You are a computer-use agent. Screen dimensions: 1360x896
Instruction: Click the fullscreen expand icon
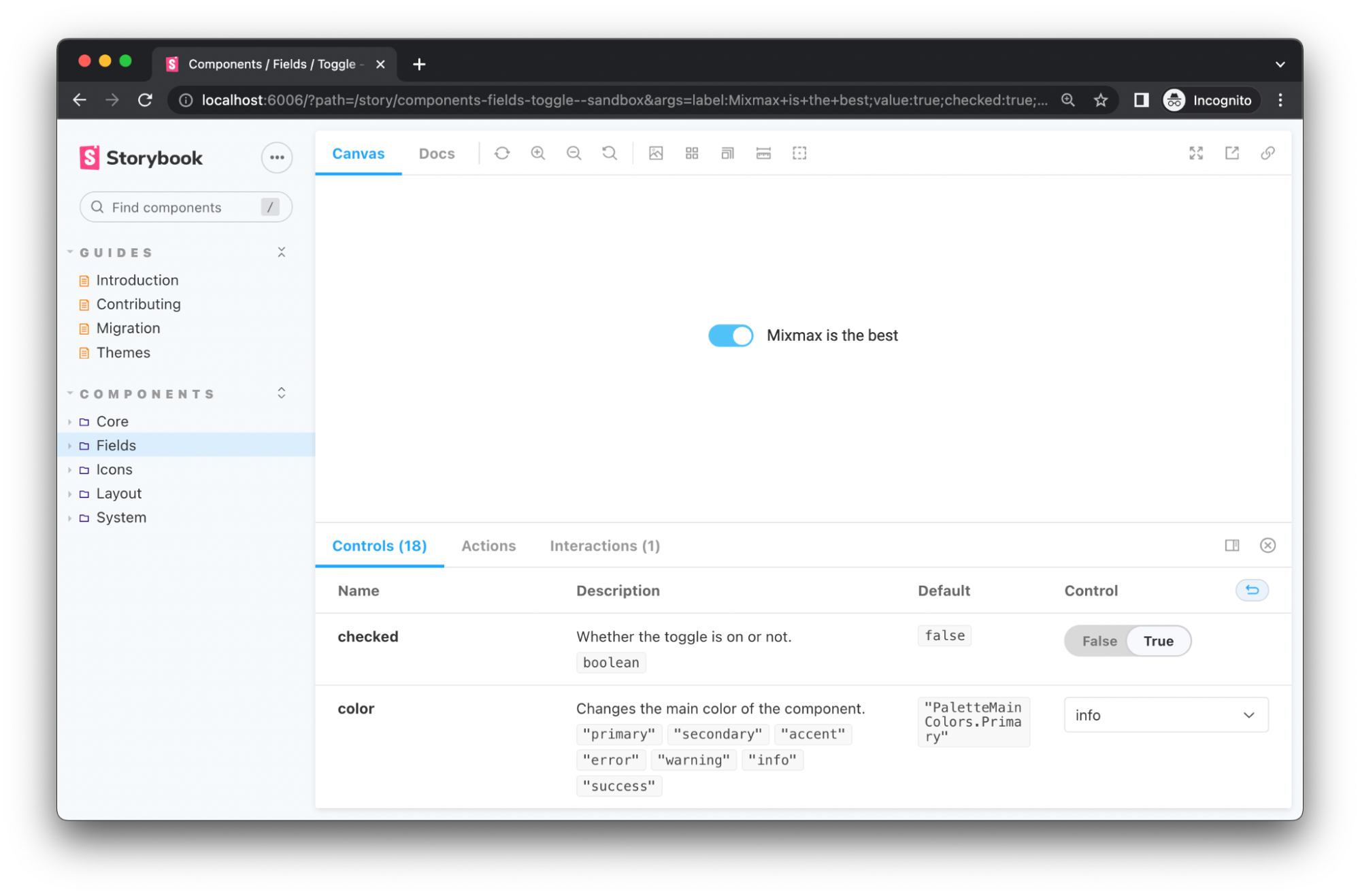coord(1196,153)
